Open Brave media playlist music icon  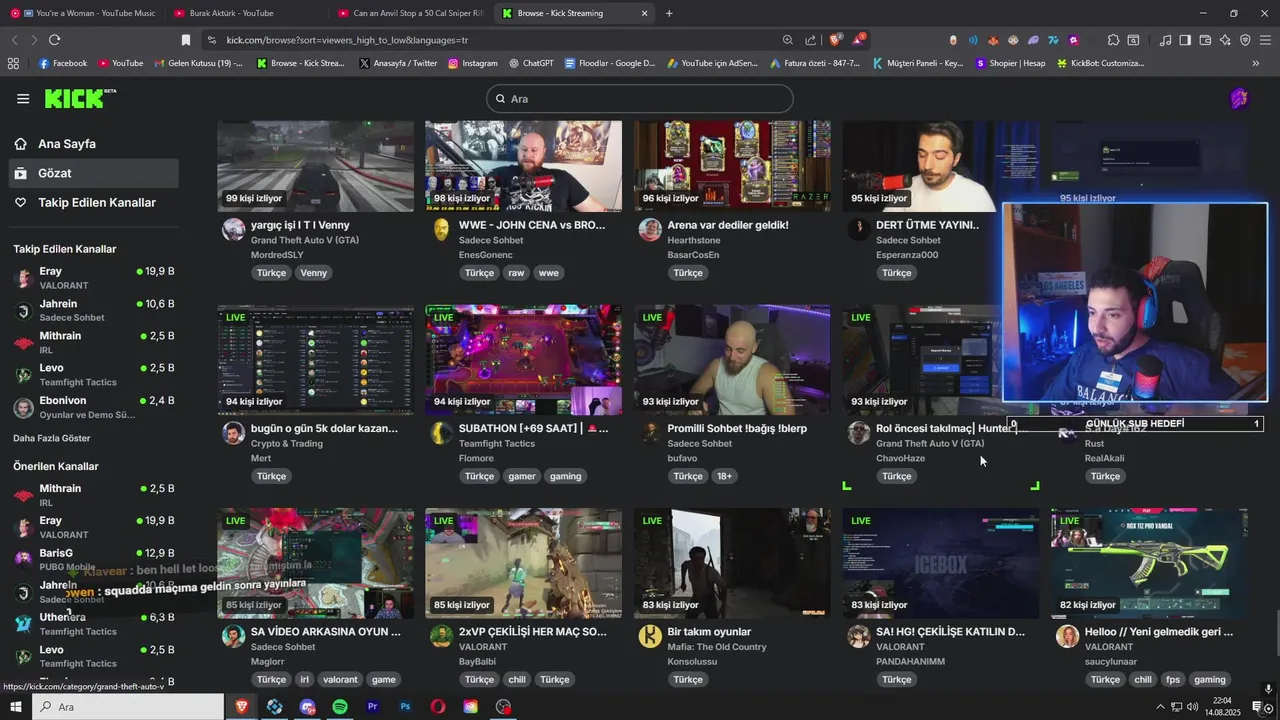1165,40
